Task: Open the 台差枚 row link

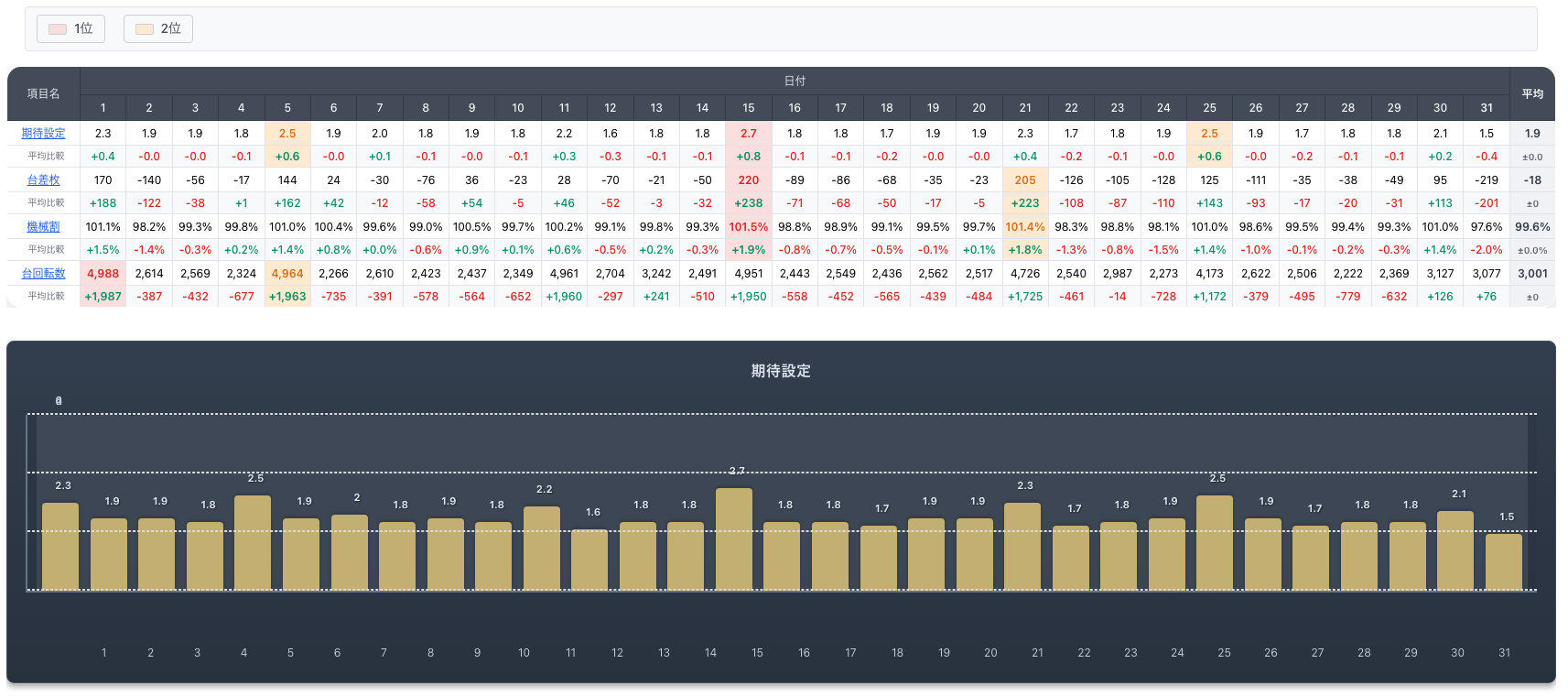Action: click(x=43, y=180)
